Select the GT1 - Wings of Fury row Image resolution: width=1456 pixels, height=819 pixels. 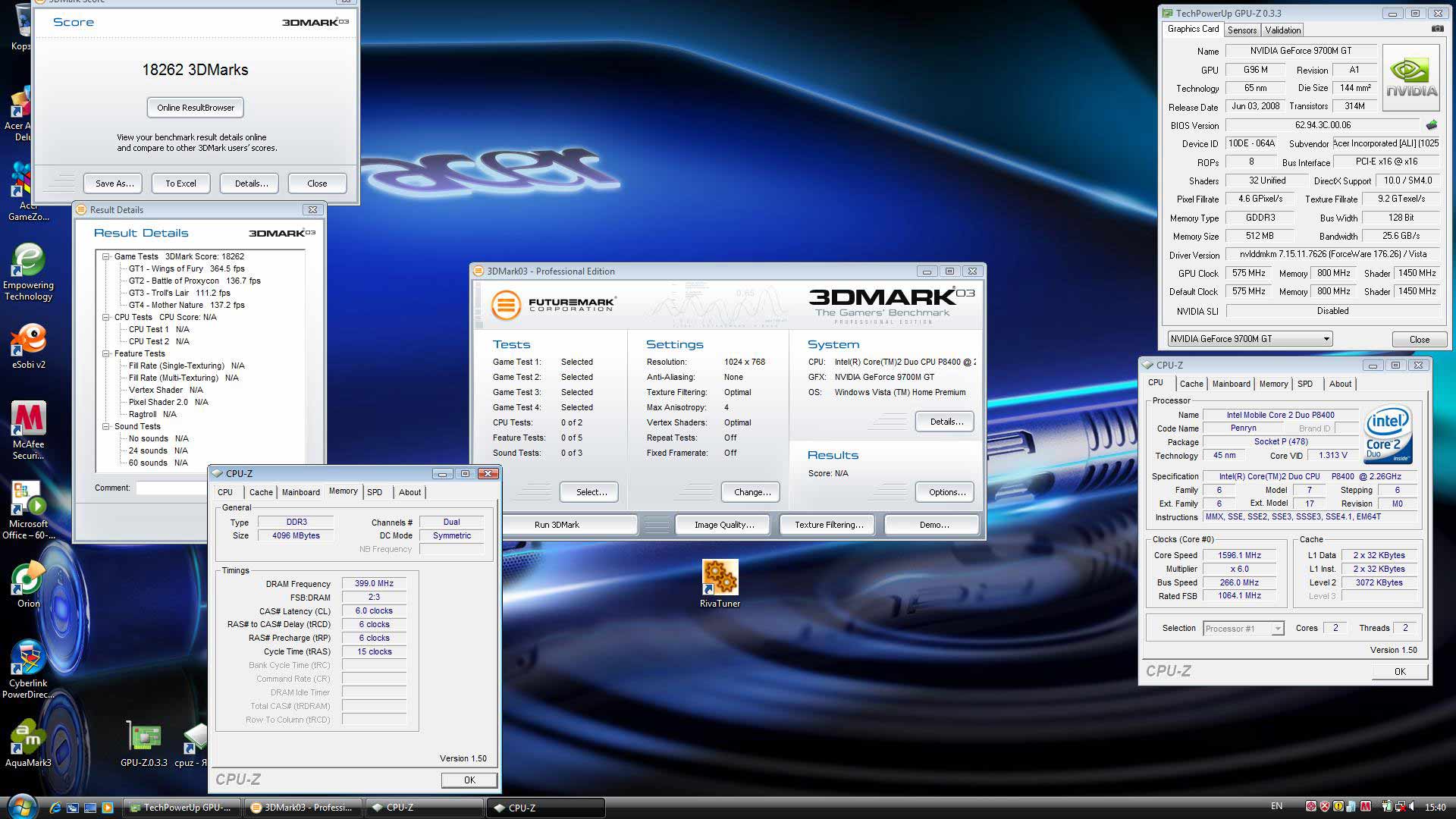click(187, 268)
